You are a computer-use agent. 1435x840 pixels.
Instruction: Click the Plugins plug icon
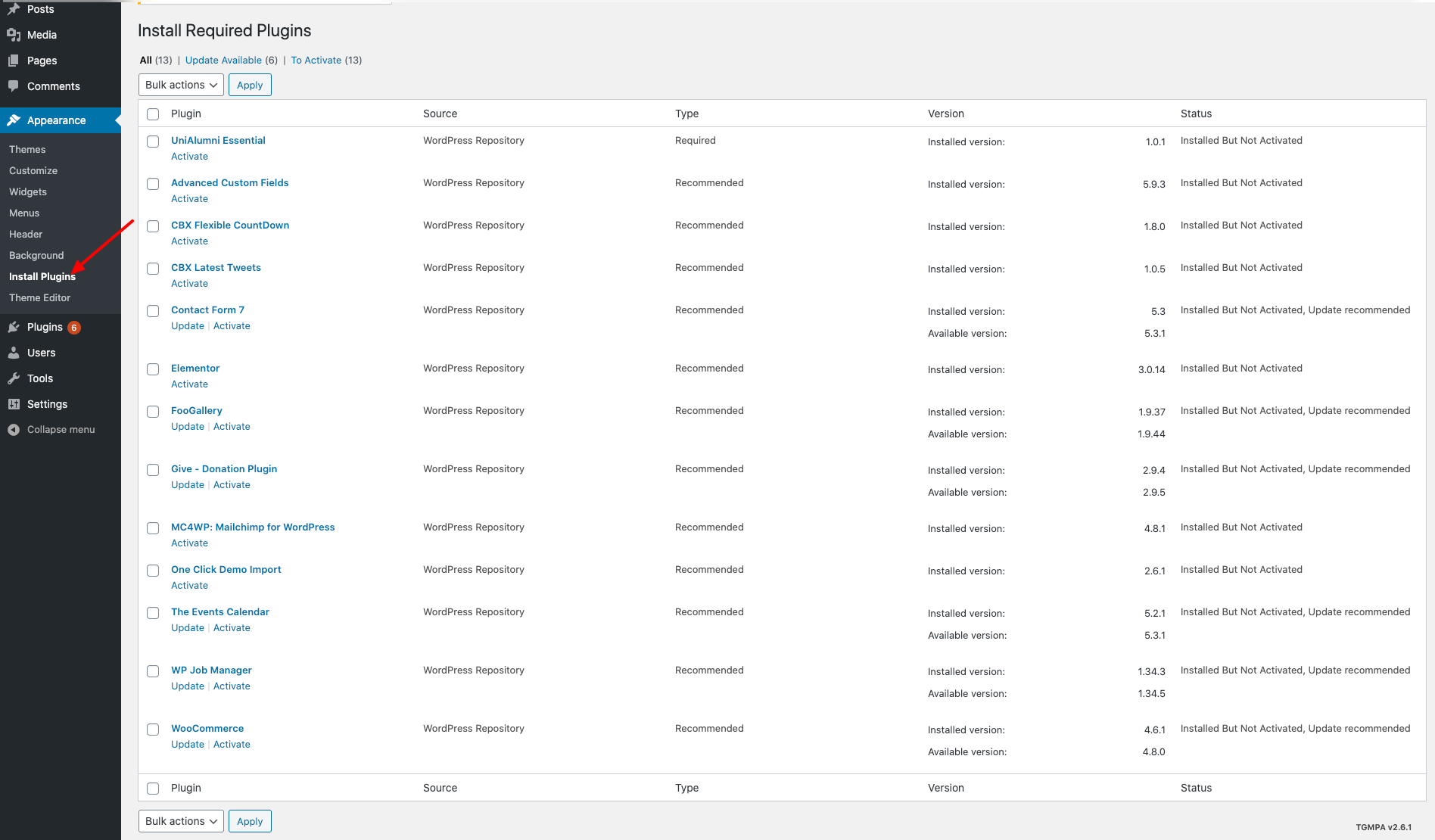[14, 327]
